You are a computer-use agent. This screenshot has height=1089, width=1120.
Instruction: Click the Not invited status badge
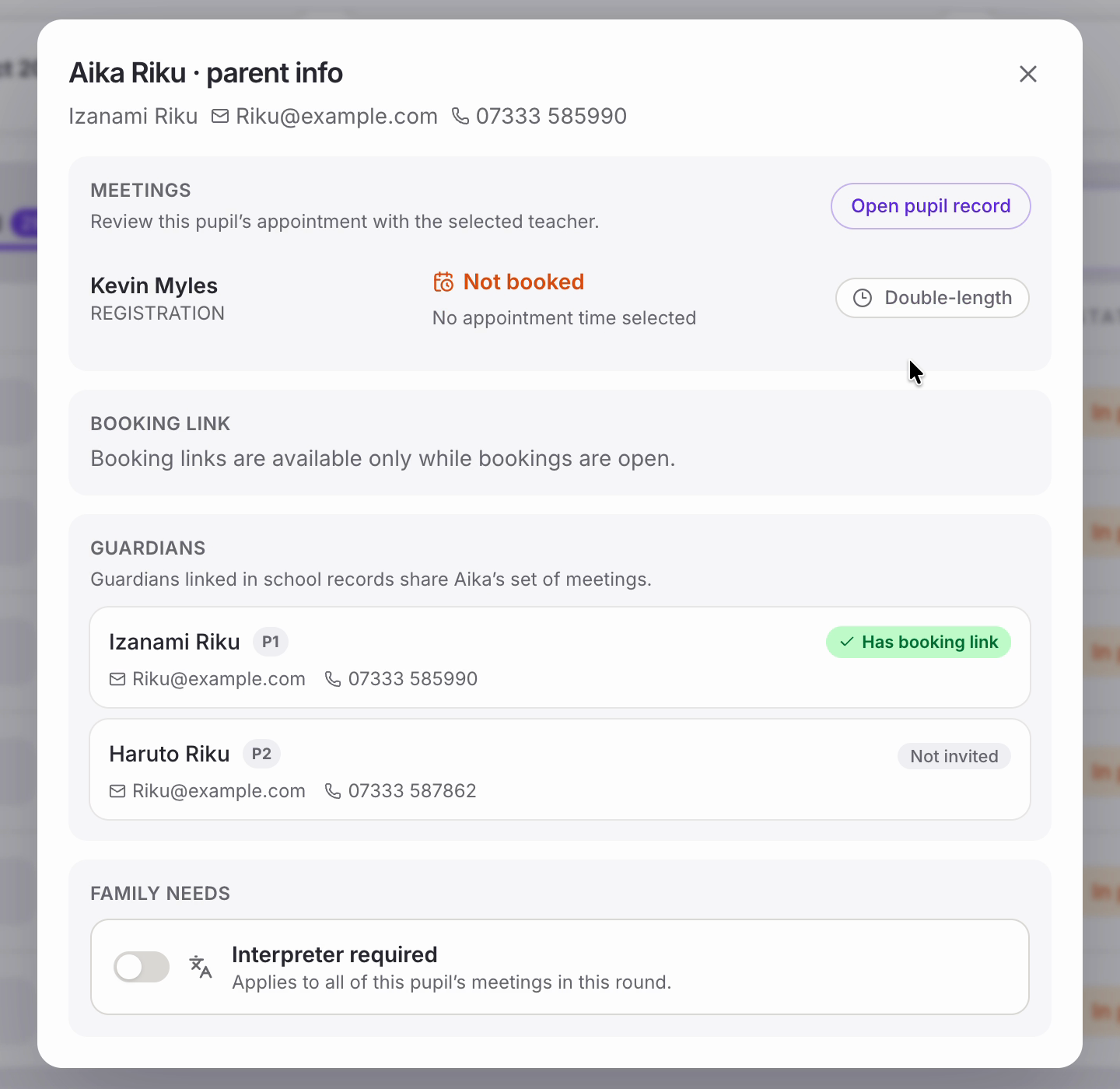pyautogui.click(x=954, y=756)
